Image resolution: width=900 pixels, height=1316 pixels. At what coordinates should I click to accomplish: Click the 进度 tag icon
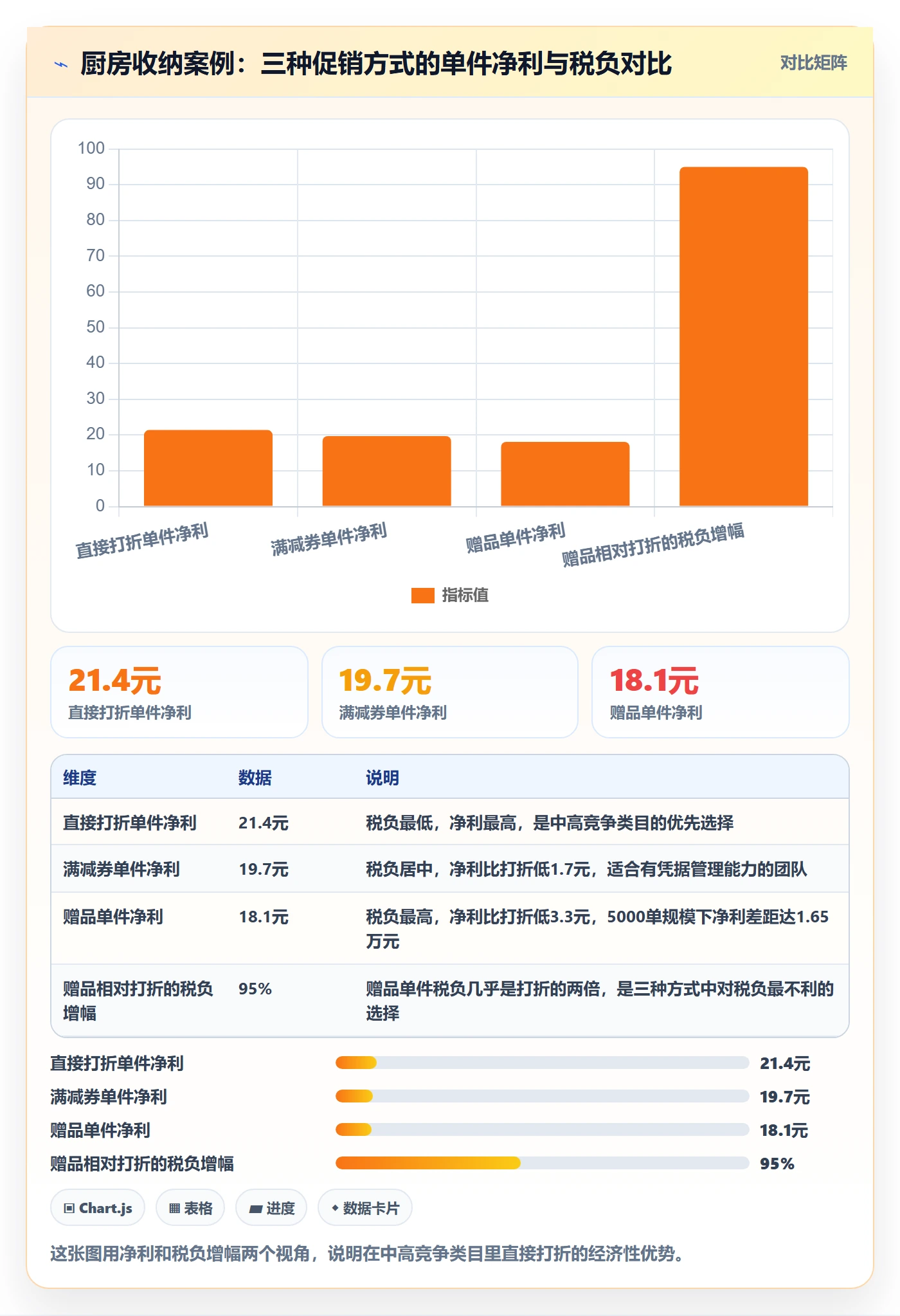point(255,1209)
